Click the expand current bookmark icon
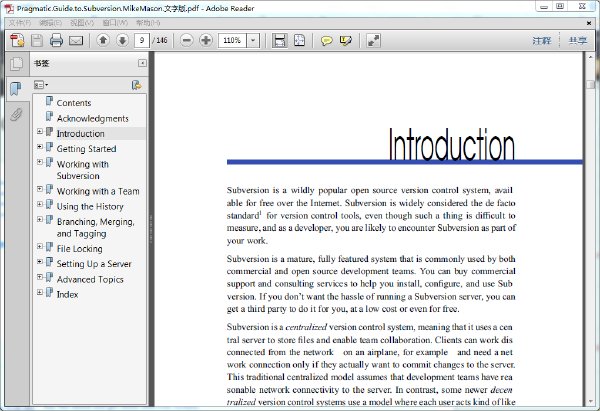The height and width of the screenshot is (411, 600). [136, 85]
